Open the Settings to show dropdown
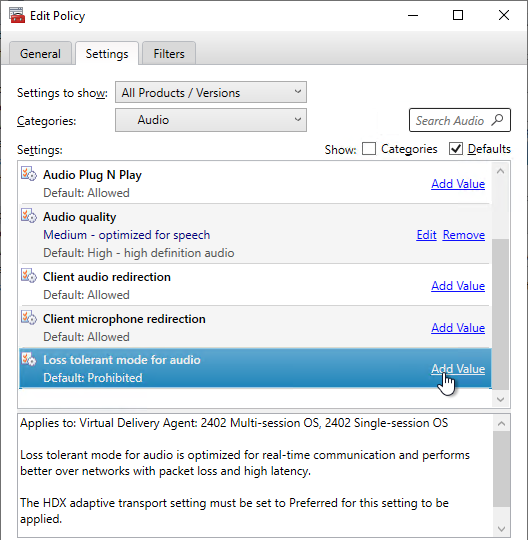The width and height of the screenshot is (528, 540). [211, 92]
